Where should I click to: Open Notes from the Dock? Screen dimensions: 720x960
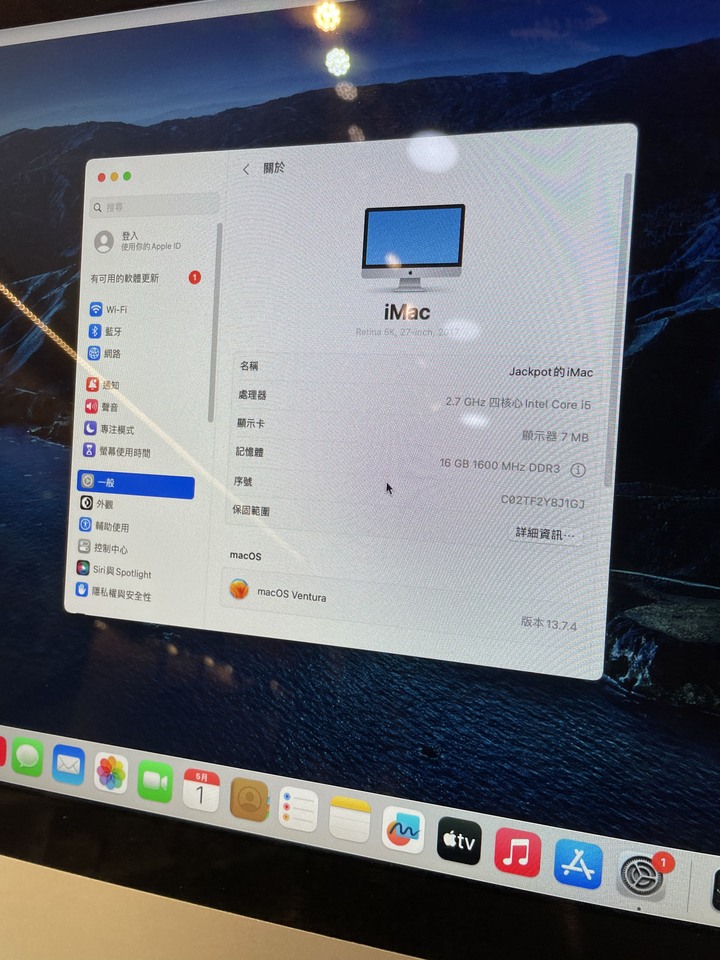[350, 819]
